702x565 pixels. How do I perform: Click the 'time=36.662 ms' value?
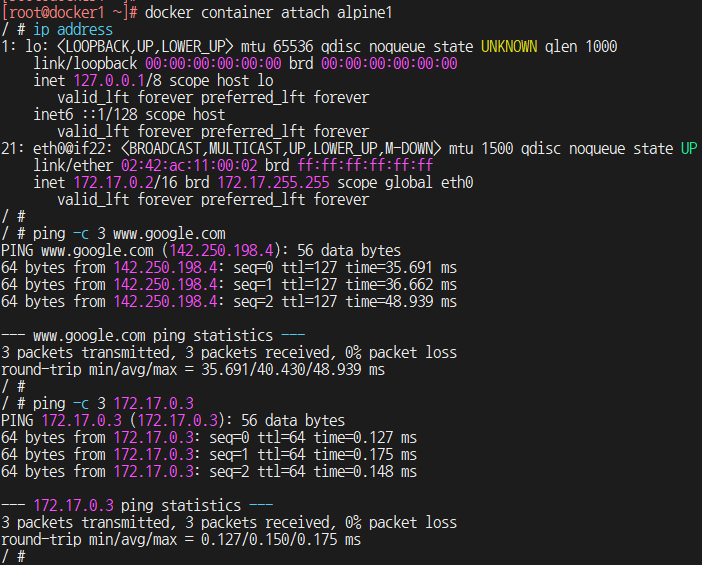coord(401,285)
